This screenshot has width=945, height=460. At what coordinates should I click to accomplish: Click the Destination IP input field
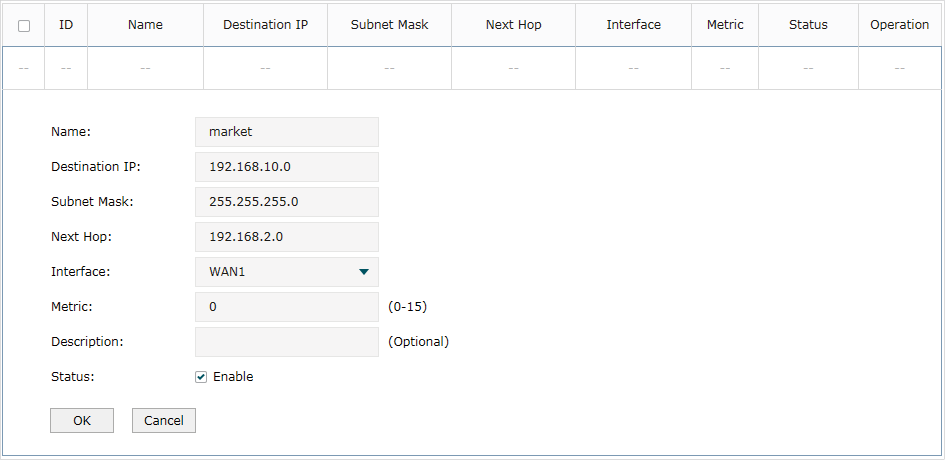pyautogui.click(x=287, y=167)
